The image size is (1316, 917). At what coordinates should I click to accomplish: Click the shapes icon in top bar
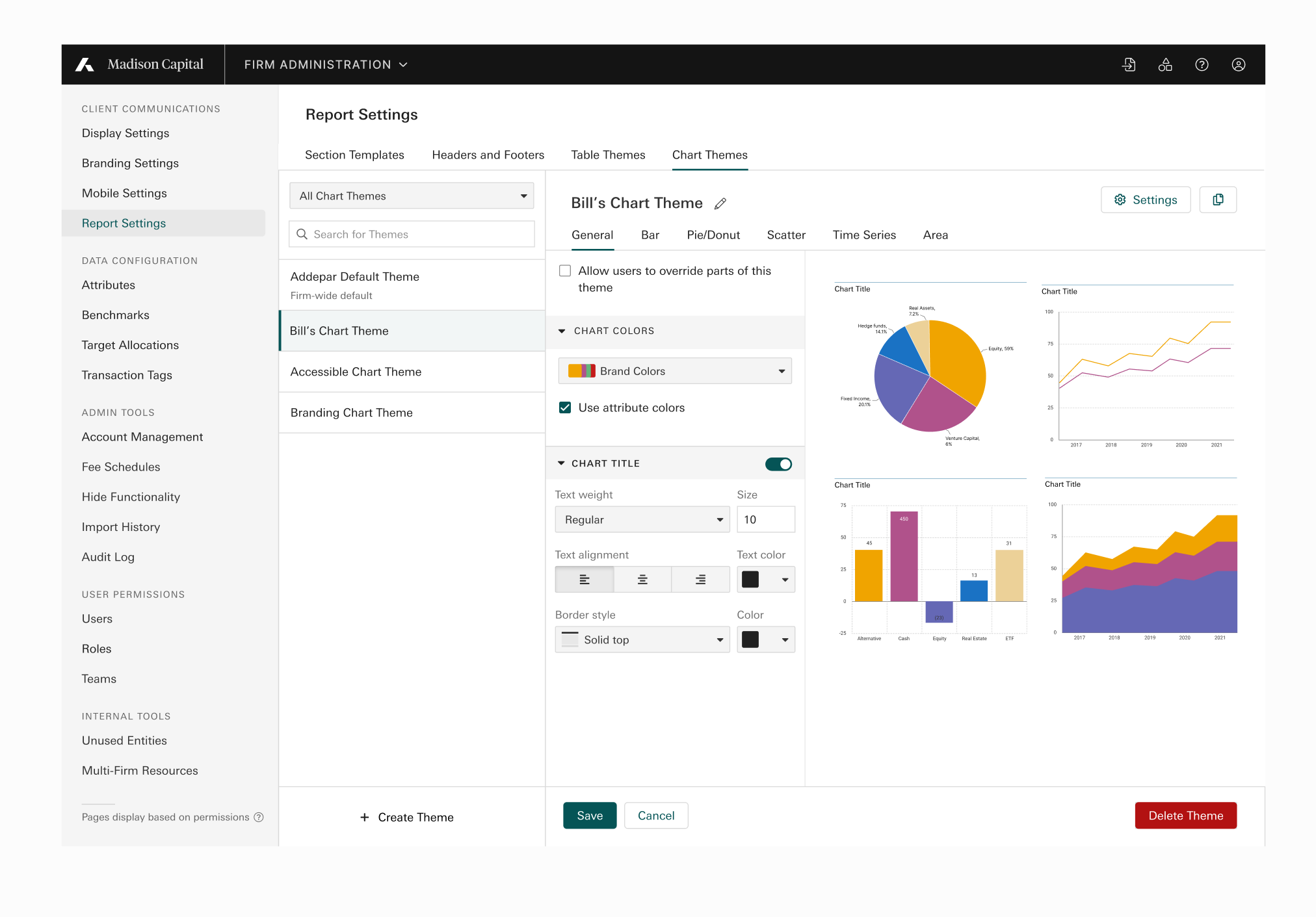(x=1165, y=64)
